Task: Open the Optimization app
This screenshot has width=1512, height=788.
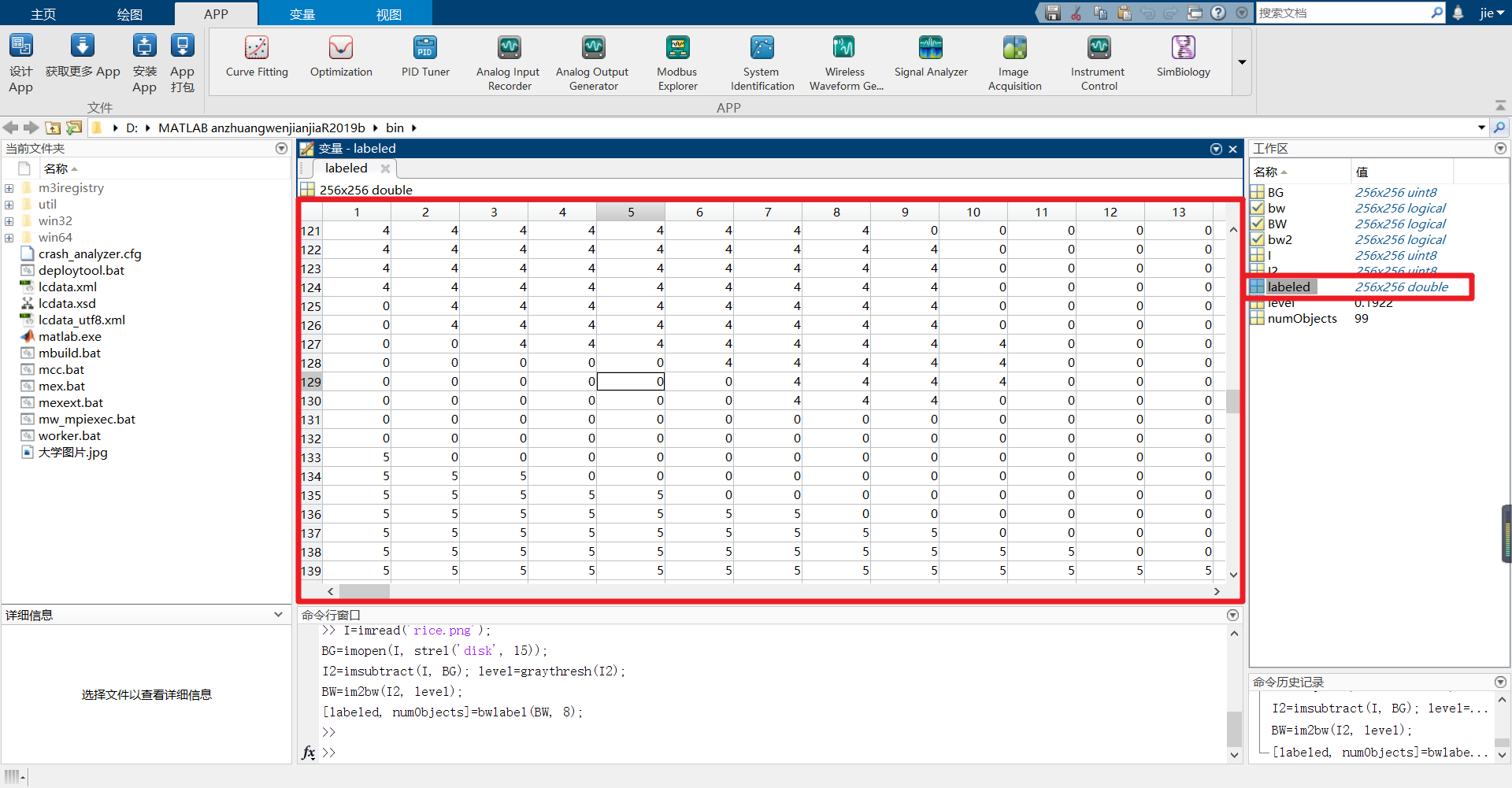Action: pyautogui.click(x=340, y=59)
